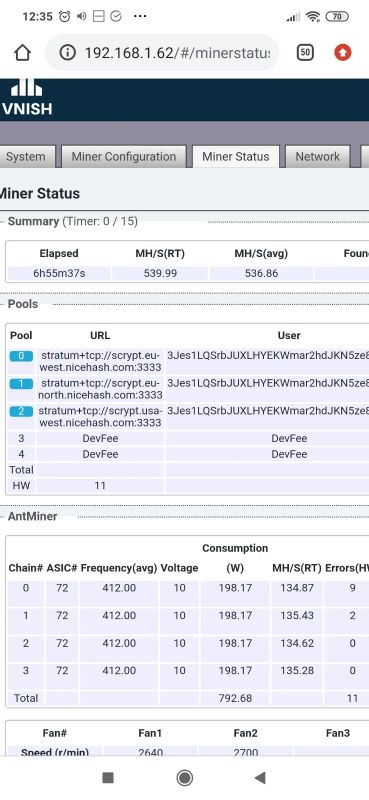The height and width of the screenshot is (800, 369).
Task: Tap chain 3 hashrate 135.28
Action: [297, 670]
